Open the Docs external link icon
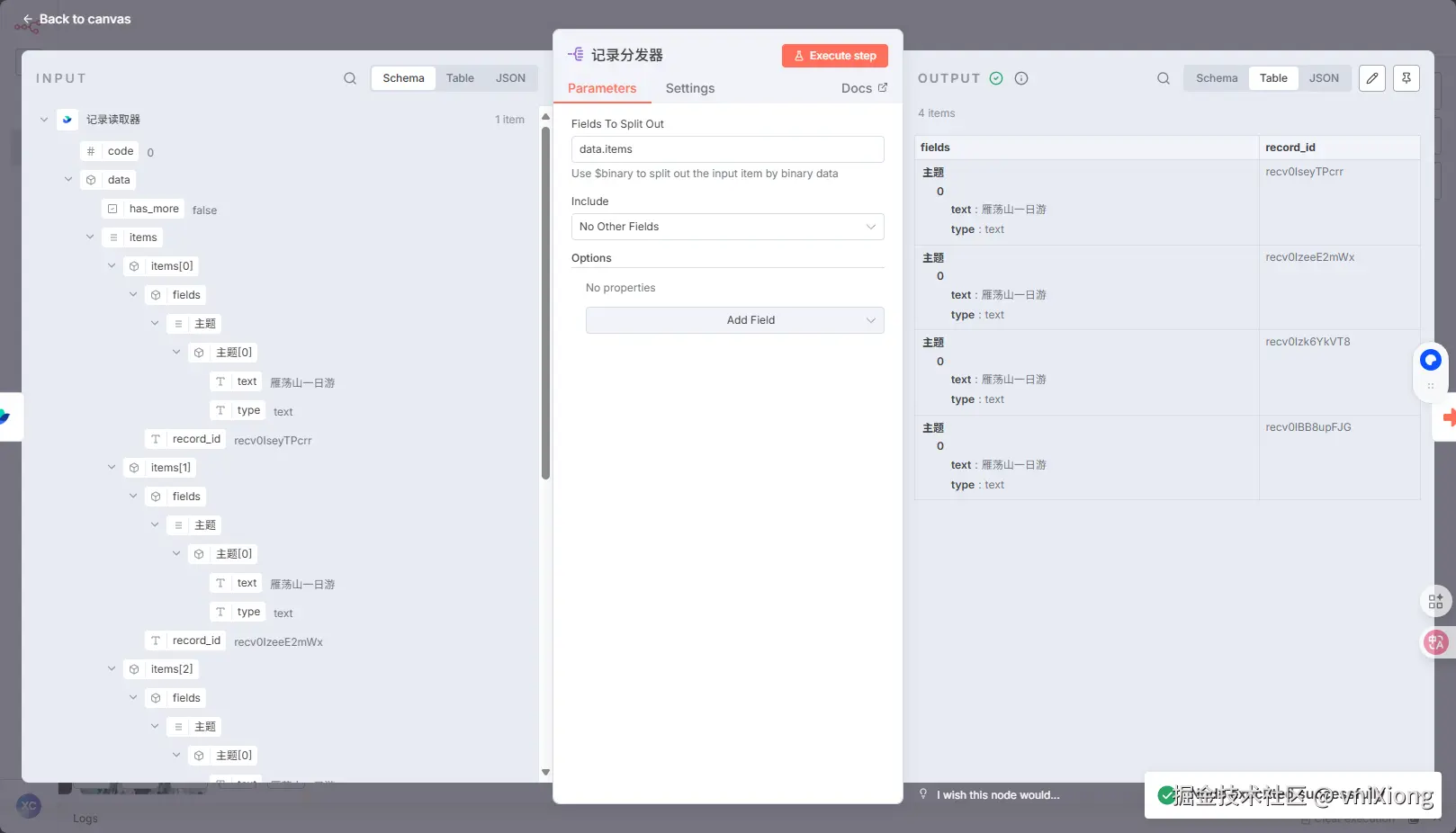1456x833 pixels. tap(883, 87)
